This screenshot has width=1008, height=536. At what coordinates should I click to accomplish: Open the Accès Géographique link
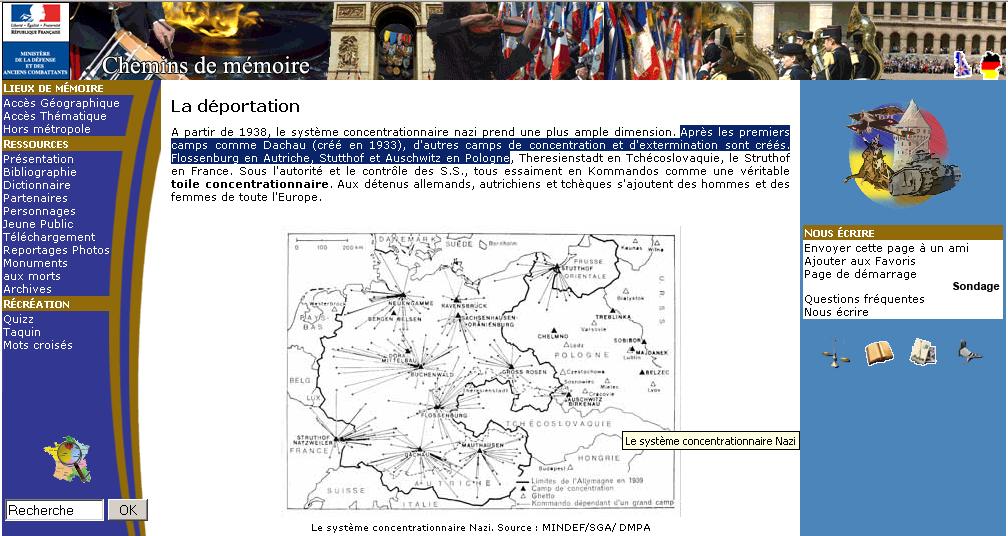(x=61, y=103)
